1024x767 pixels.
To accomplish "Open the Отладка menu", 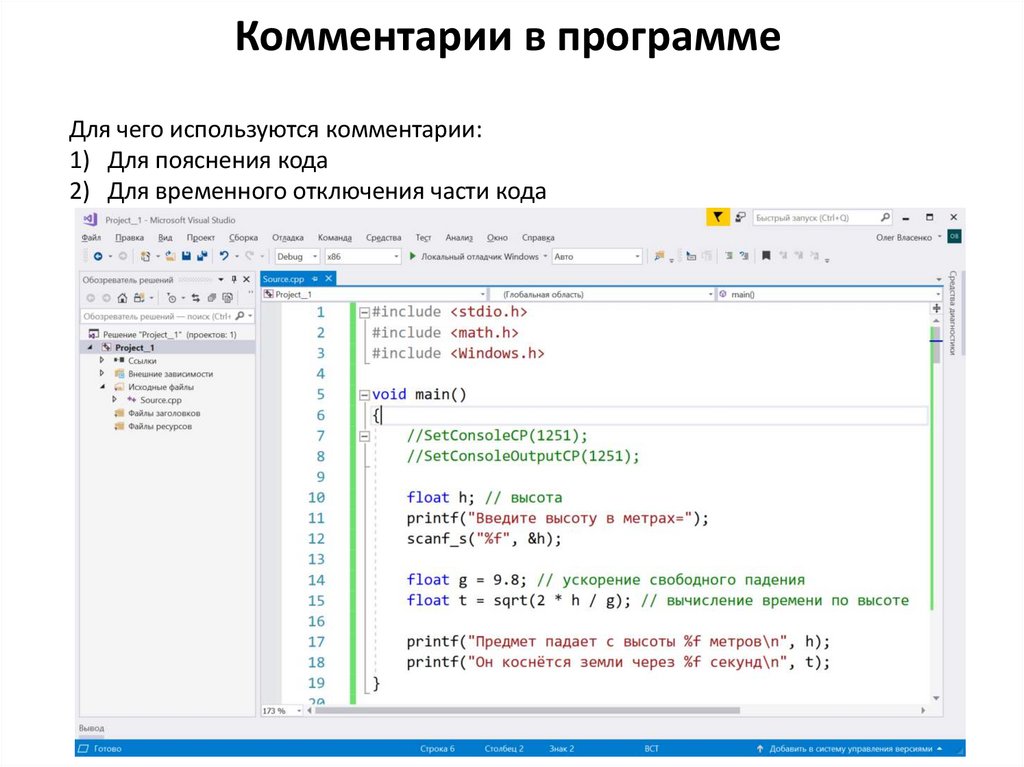I will [x=287, y=238].
